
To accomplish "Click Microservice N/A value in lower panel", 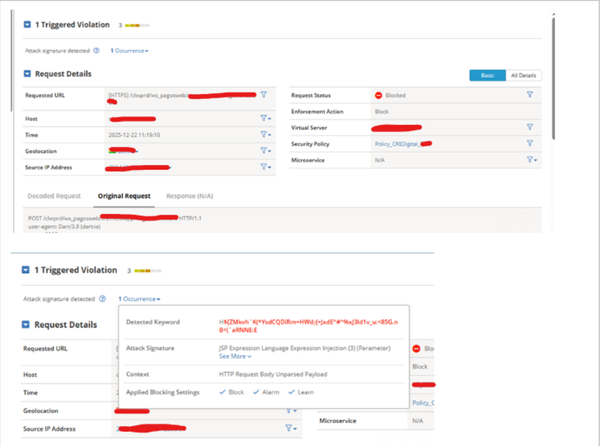I will pyautogui.click(x=417, y=420).
